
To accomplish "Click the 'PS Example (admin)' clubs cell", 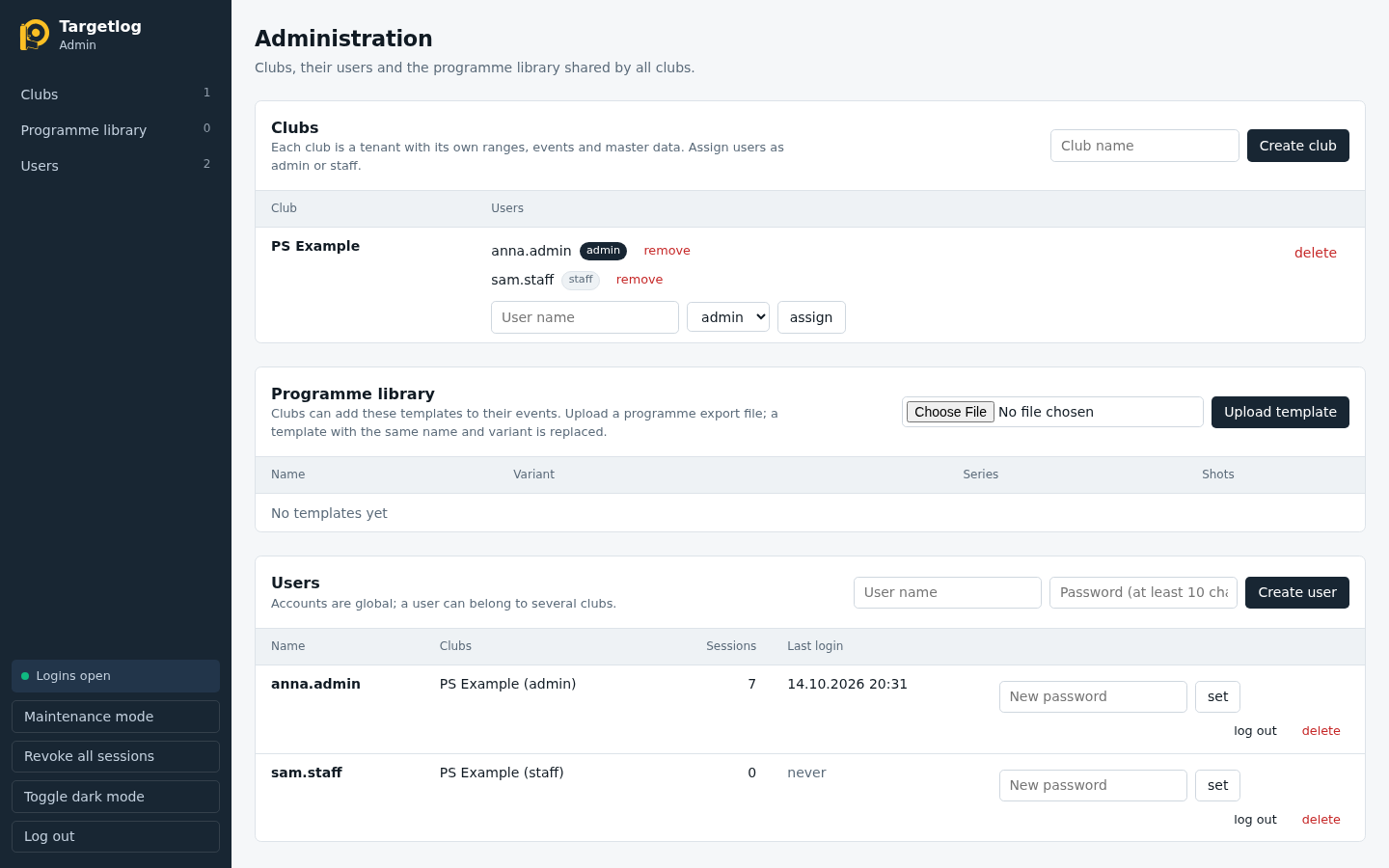I will pos(507,684).
